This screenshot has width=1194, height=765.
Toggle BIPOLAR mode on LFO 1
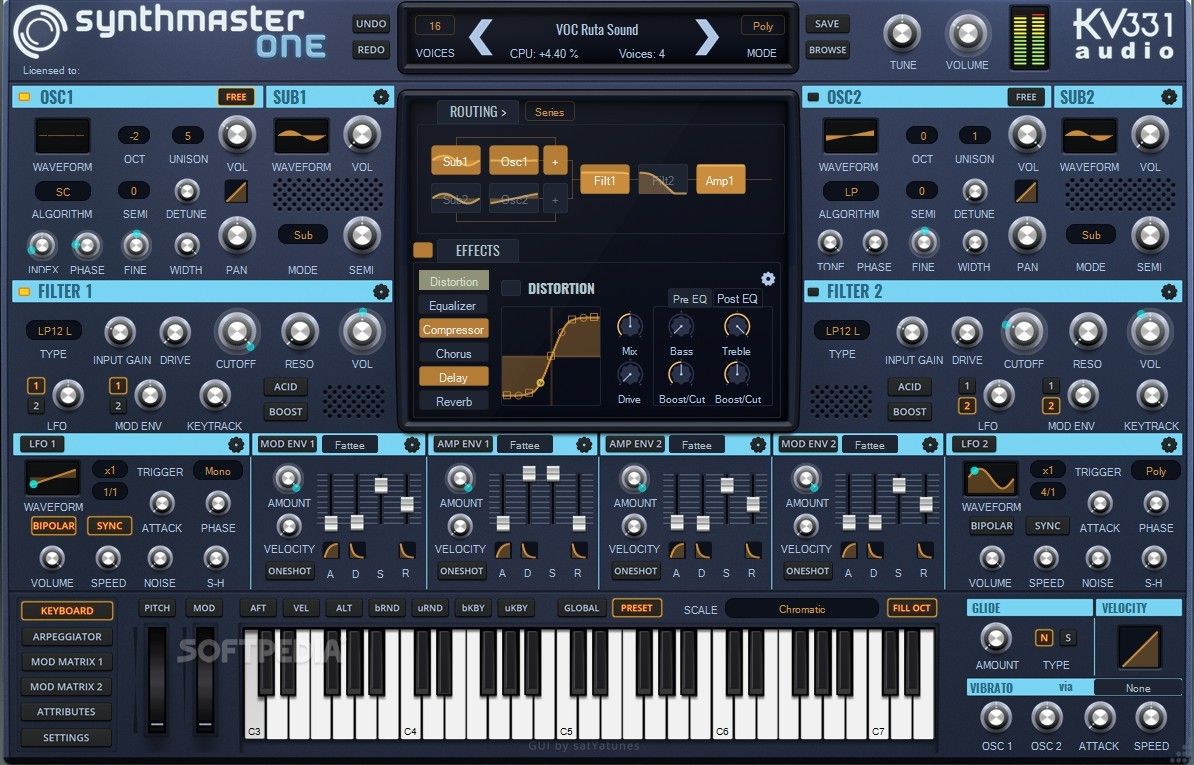point(52,525)
